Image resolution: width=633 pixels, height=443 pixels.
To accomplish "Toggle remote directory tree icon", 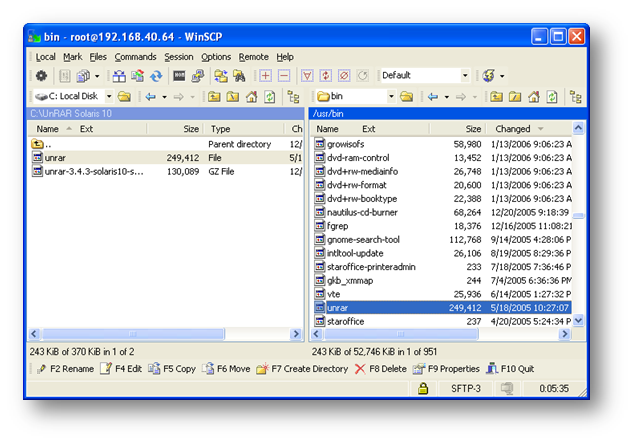I will pyautogui.click(x=575, y=97).
